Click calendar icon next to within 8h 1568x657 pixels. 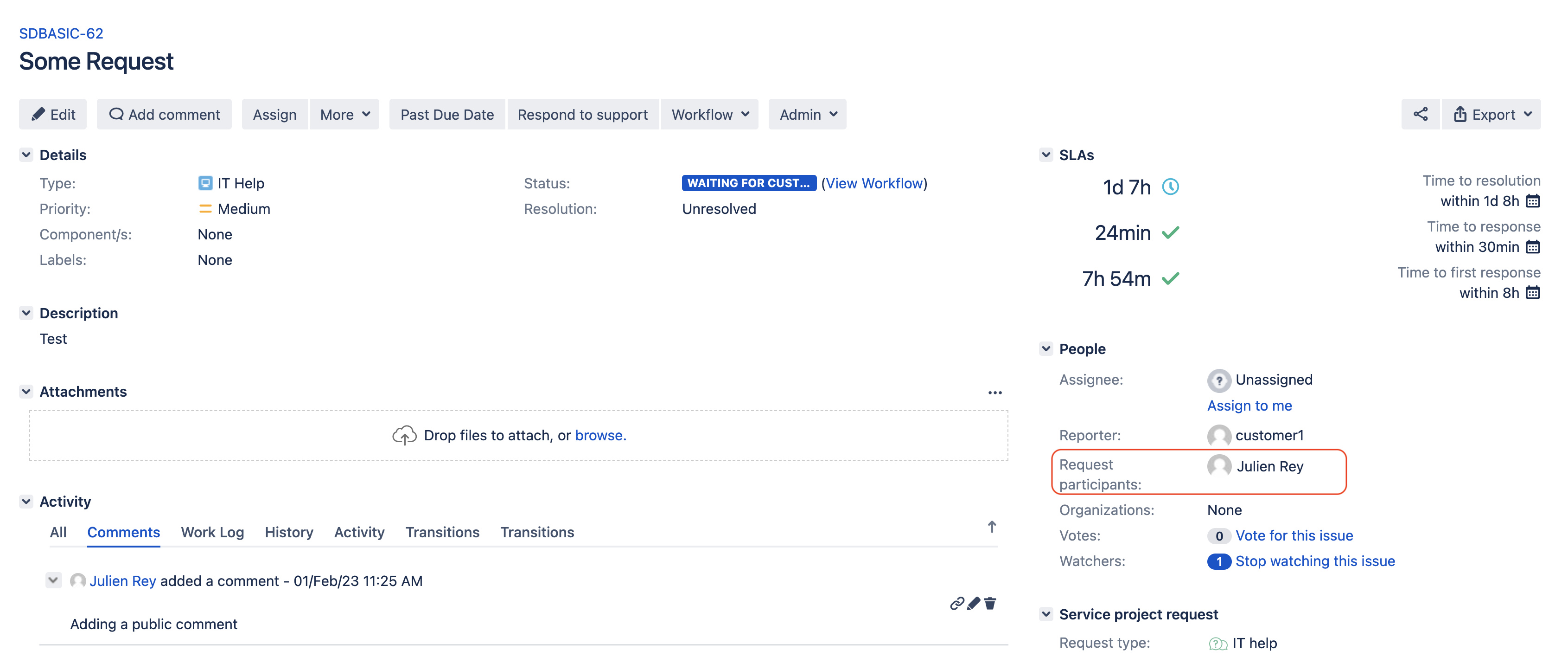pyautogui.click(x=1533, y=293)
